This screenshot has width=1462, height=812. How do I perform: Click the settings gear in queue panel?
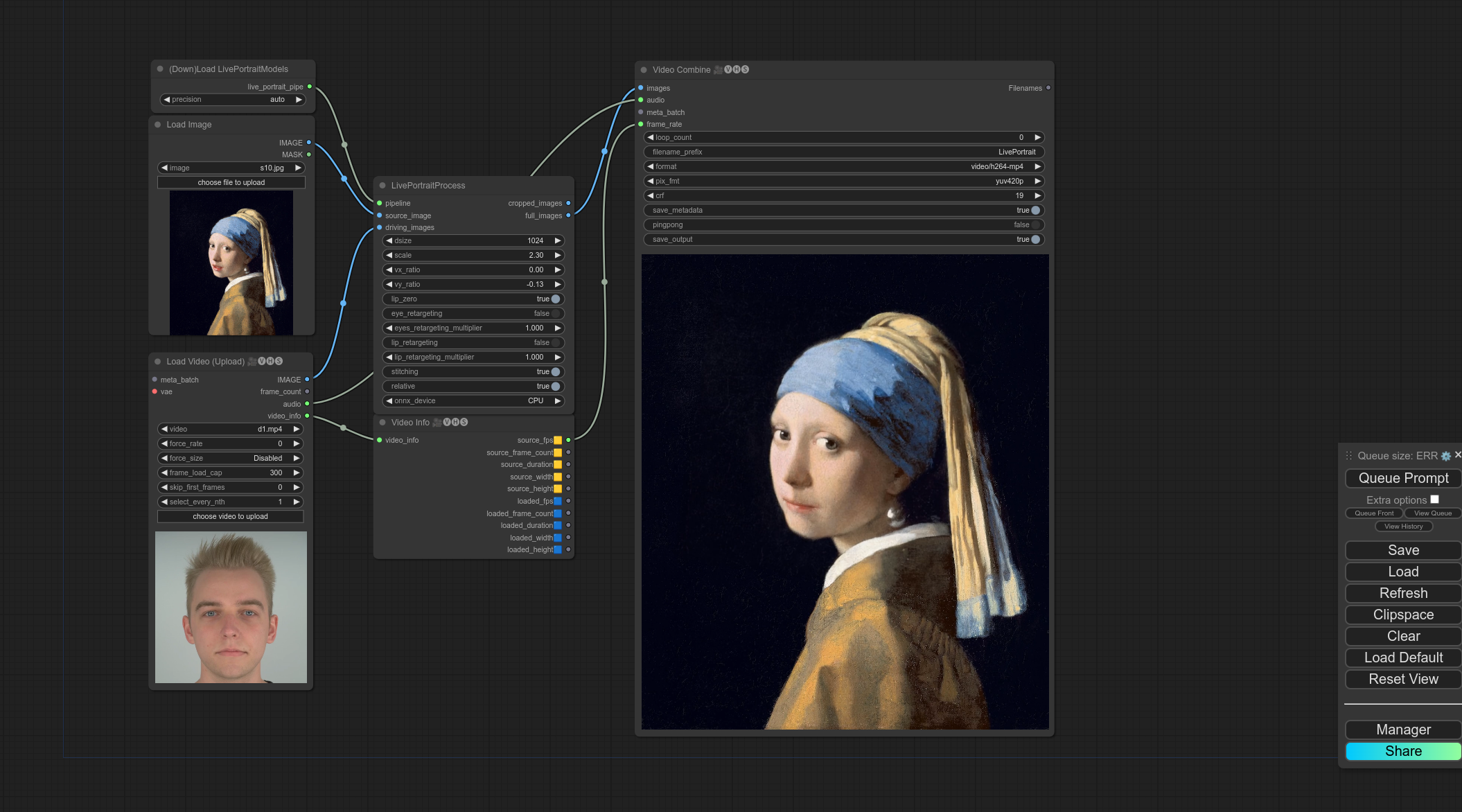coord(1445,456)
